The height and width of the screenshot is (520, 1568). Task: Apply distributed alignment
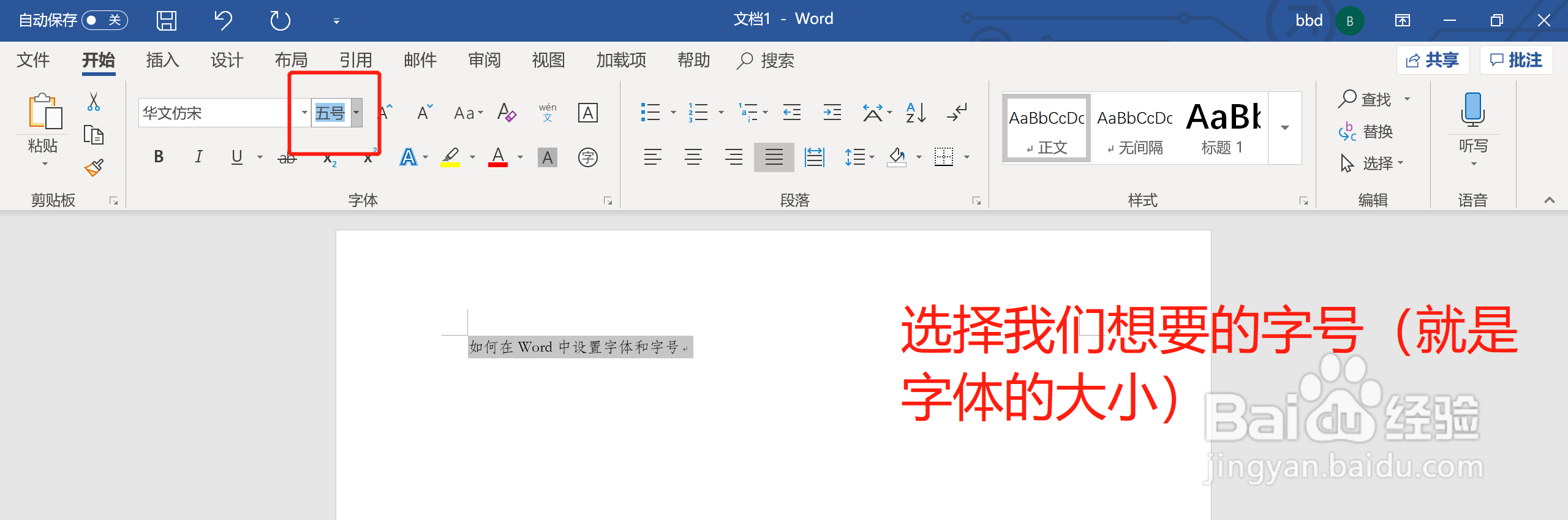pos(815,157)
